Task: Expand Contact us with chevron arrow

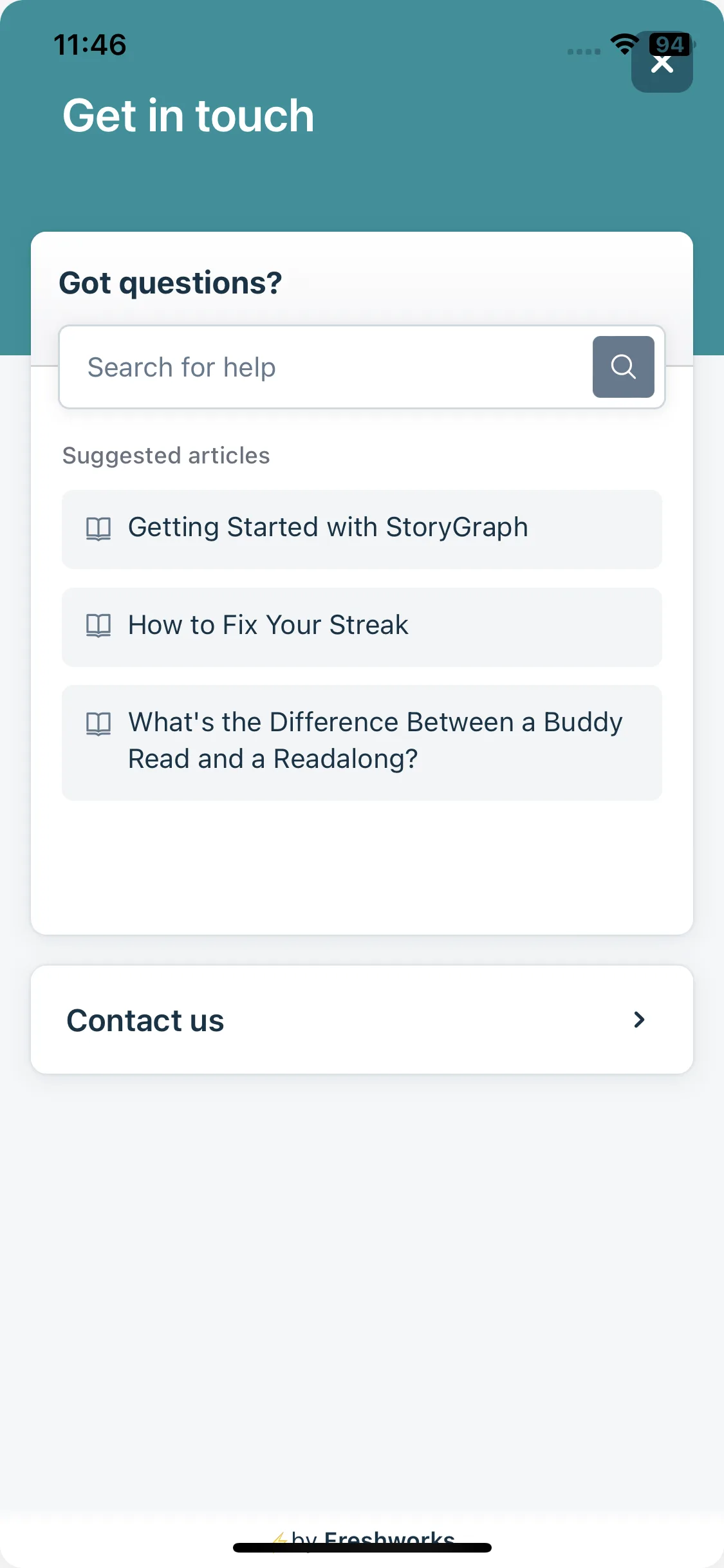Action: [x=638, y=1020]
